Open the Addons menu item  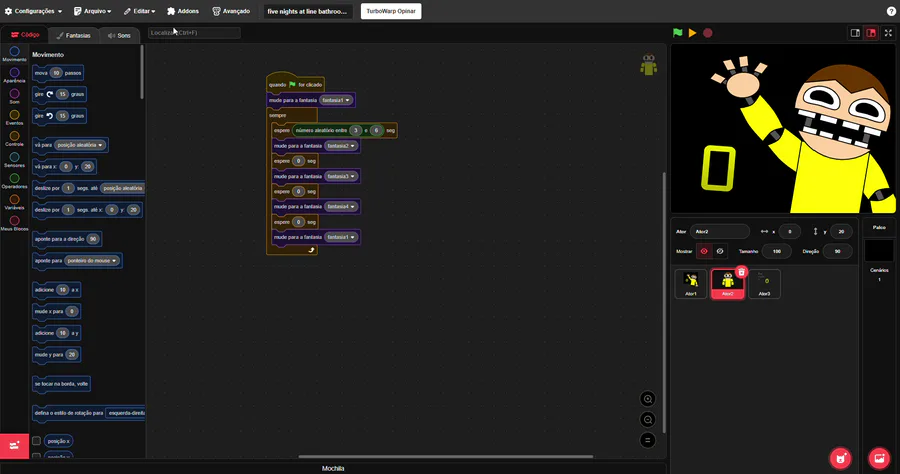click(183, 11)
